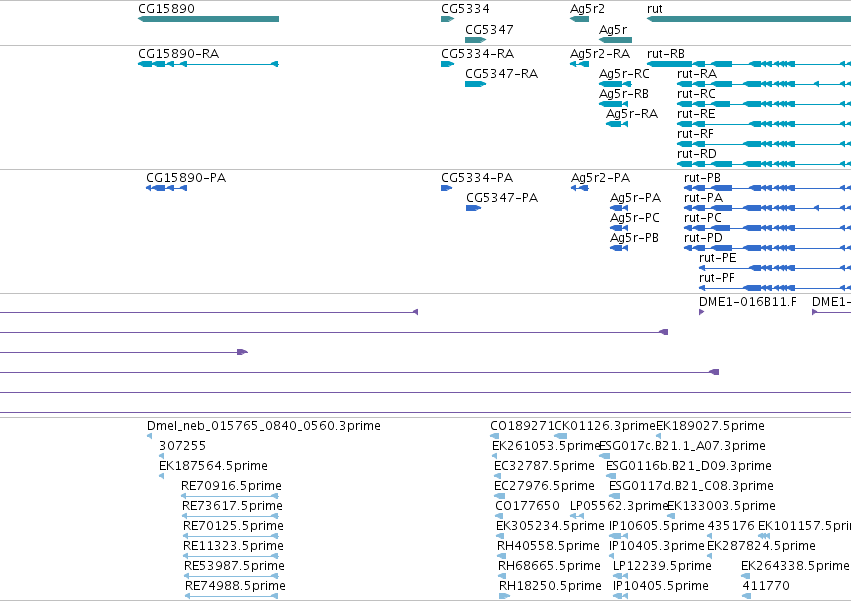Select EK264338.5prime EST

click(x=746, y=576)
